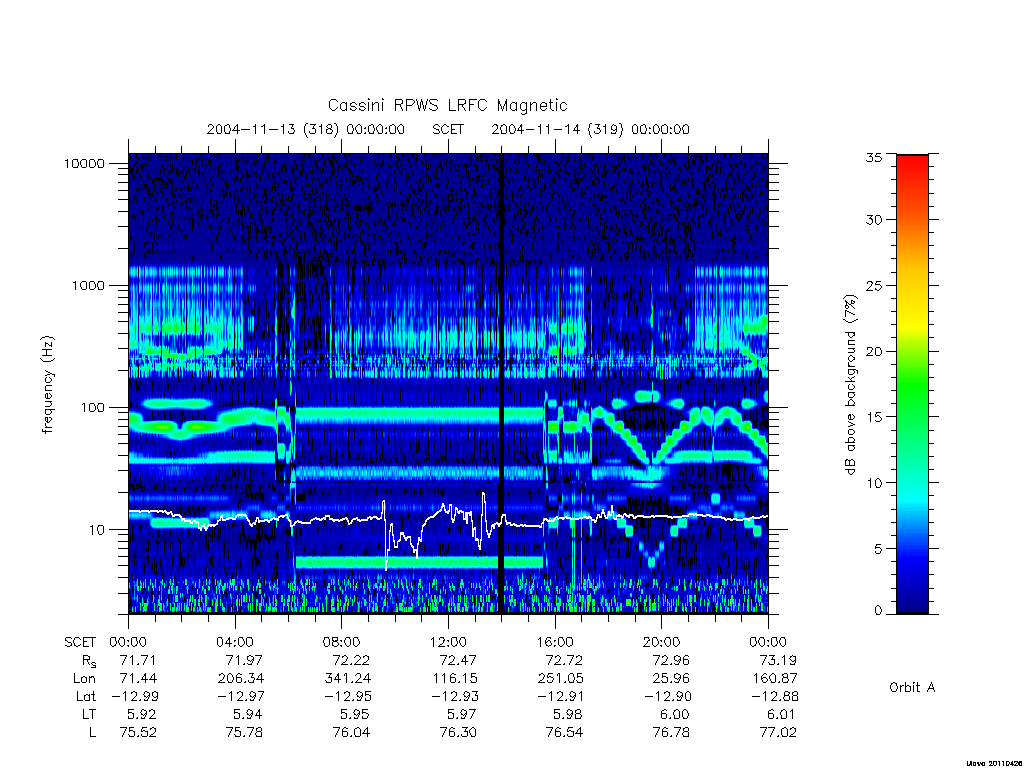Click LT value 5.92

(142, 714)
